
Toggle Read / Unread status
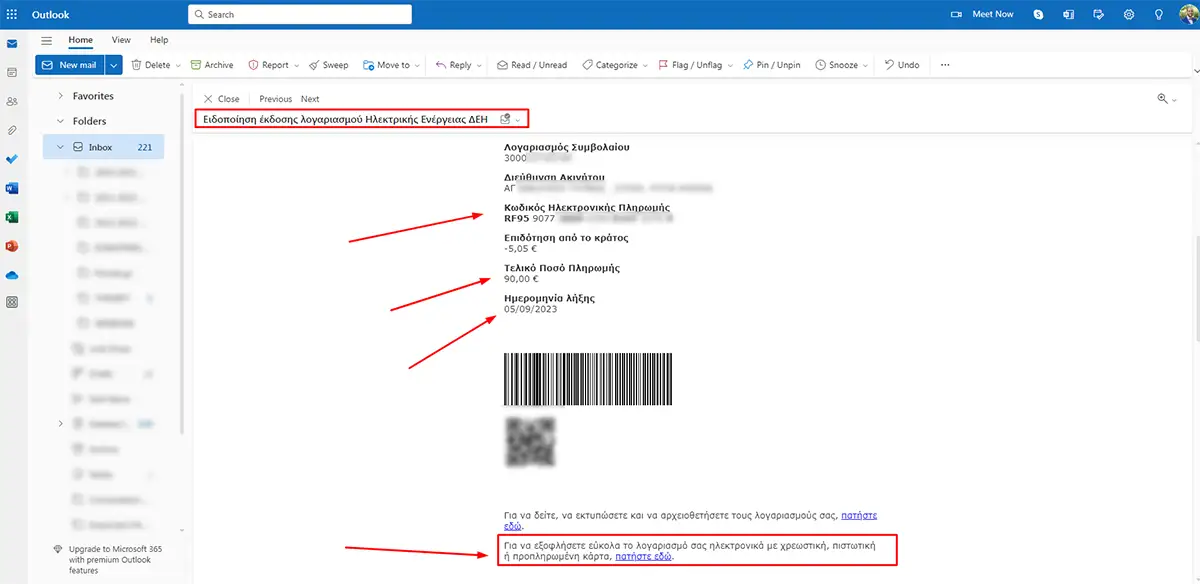tap(531, 65)
